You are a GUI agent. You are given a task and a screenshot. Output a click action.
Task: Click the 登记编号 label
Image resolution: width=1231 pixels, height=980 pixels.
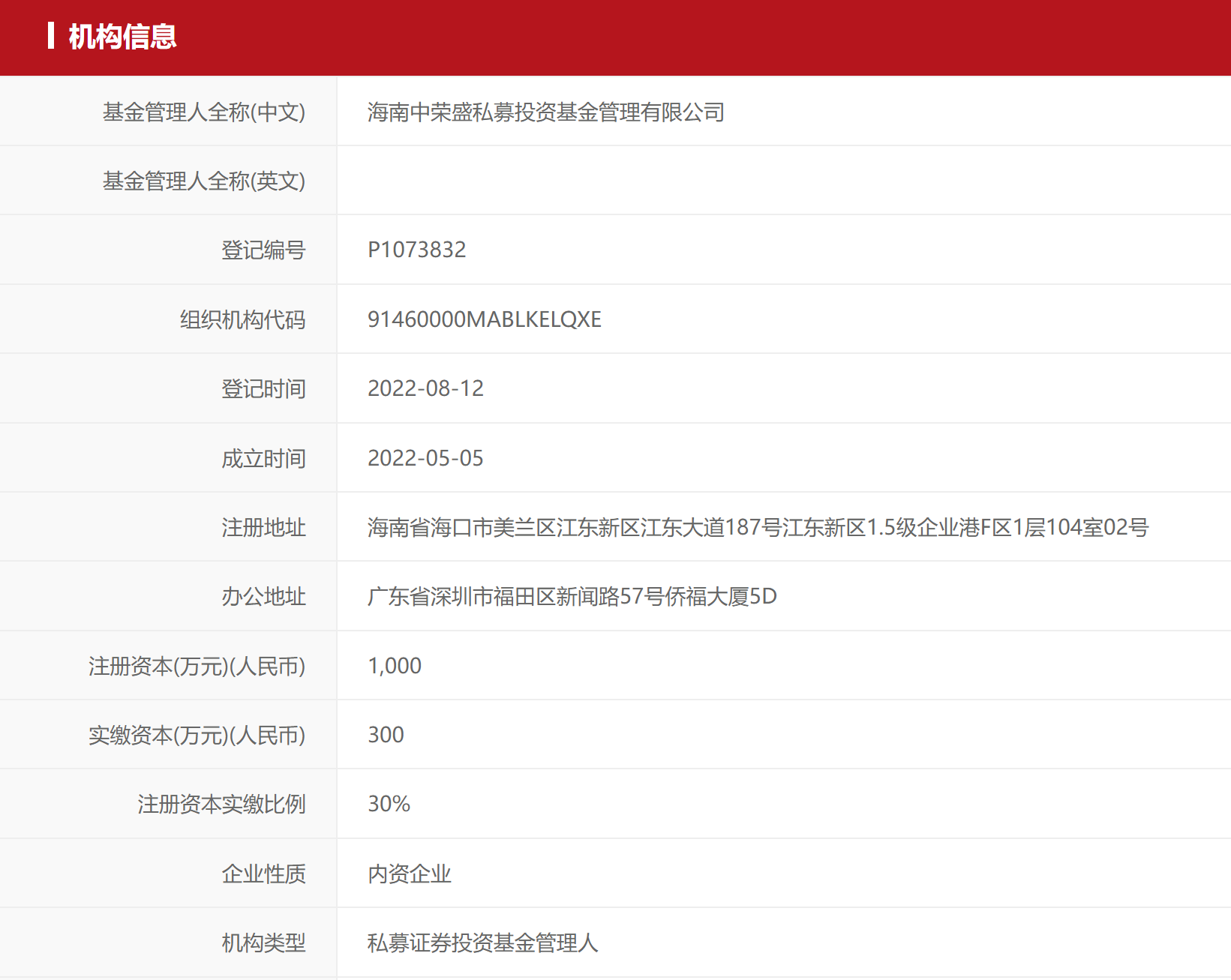pyautogui.click(x=263, y=250)
